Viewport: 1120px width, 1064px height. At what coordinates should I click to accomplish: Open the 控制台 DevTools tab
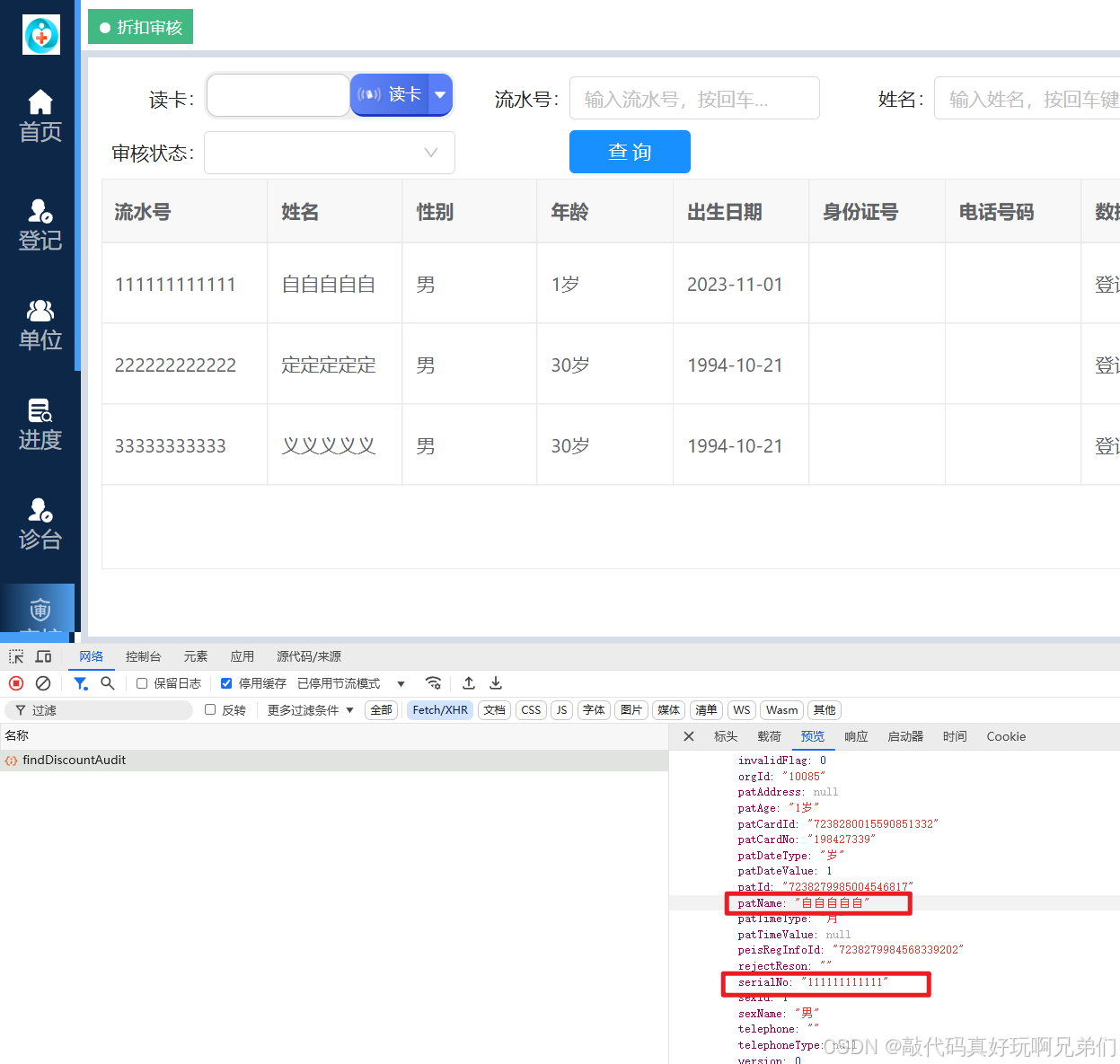point(143,656)
